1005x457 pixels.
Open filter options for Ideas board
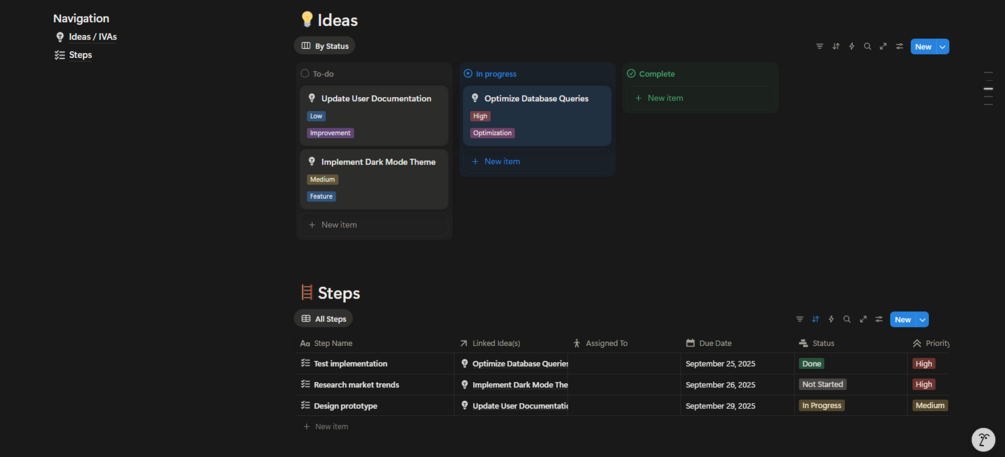pyautogui.click(x=820, y=46)
